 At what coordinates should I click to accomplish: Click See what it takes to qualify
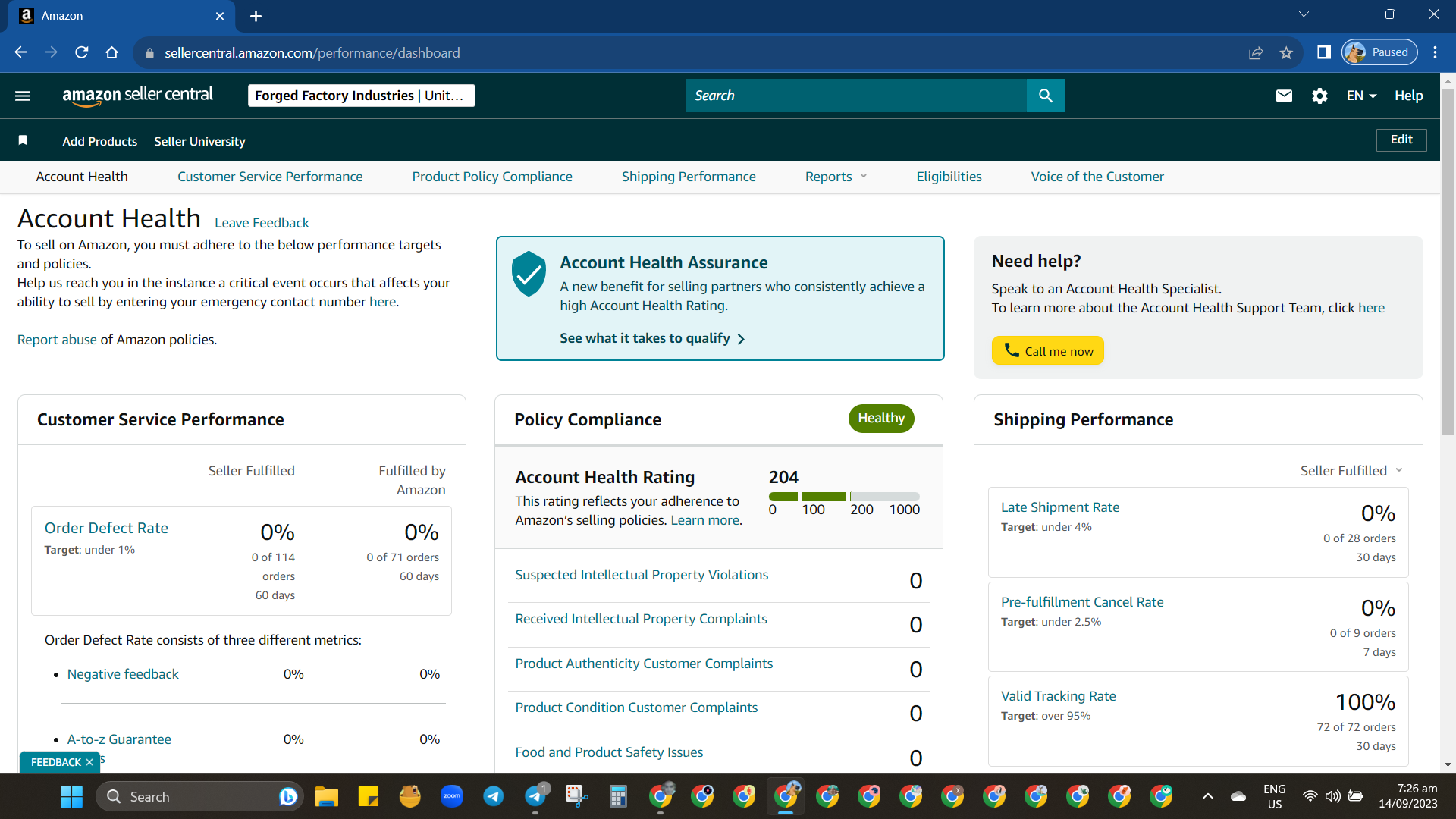point(653,338)
